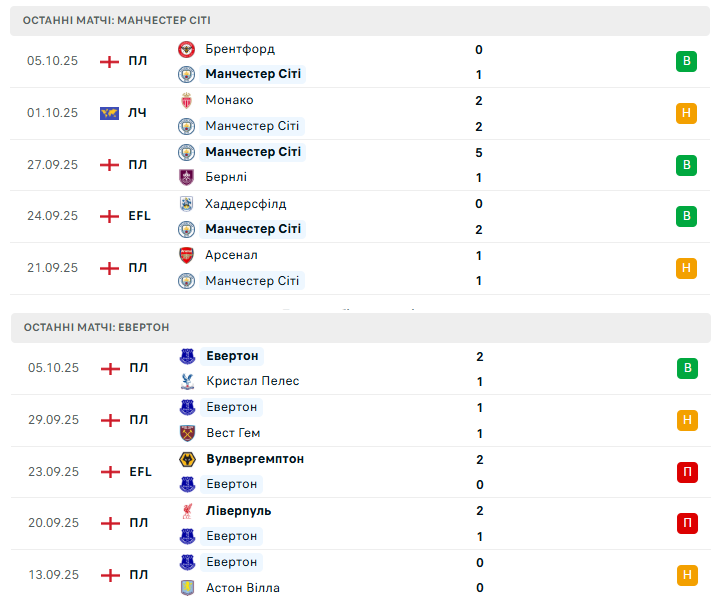The image size is (719, 609).
Task: Click the Crystal Palace crest icon
Action: click(186, 381)
